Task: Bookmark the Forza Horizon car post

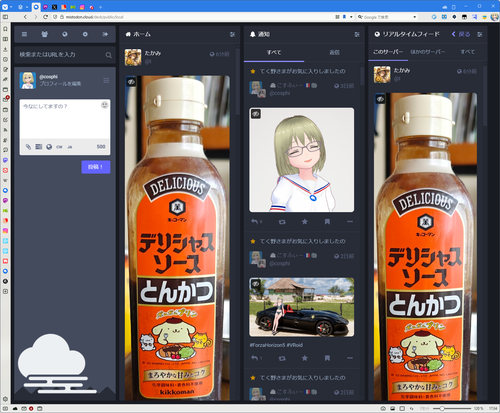Action: [327, 358]
